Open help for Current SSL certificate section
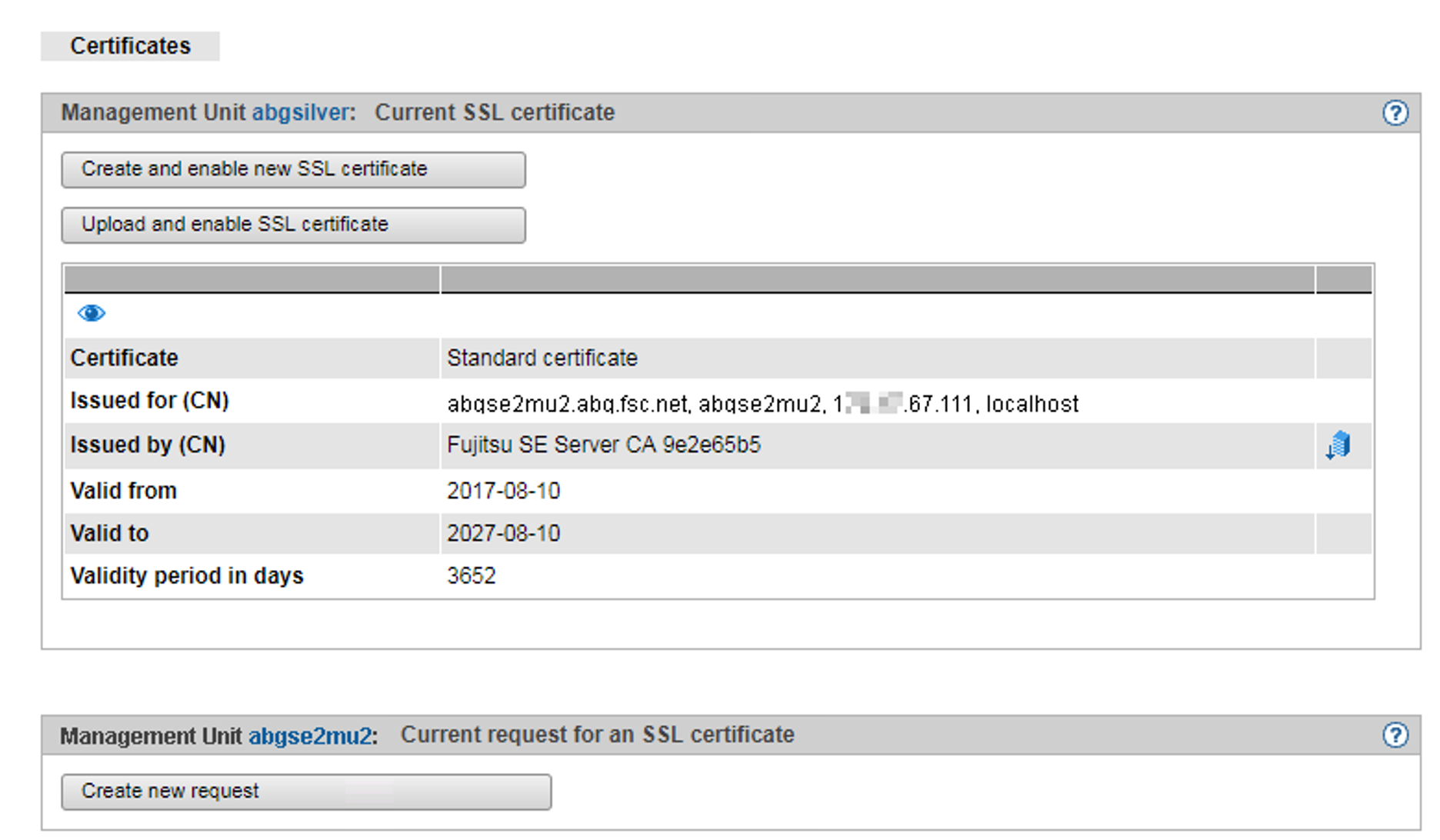 coord(1395,113)
